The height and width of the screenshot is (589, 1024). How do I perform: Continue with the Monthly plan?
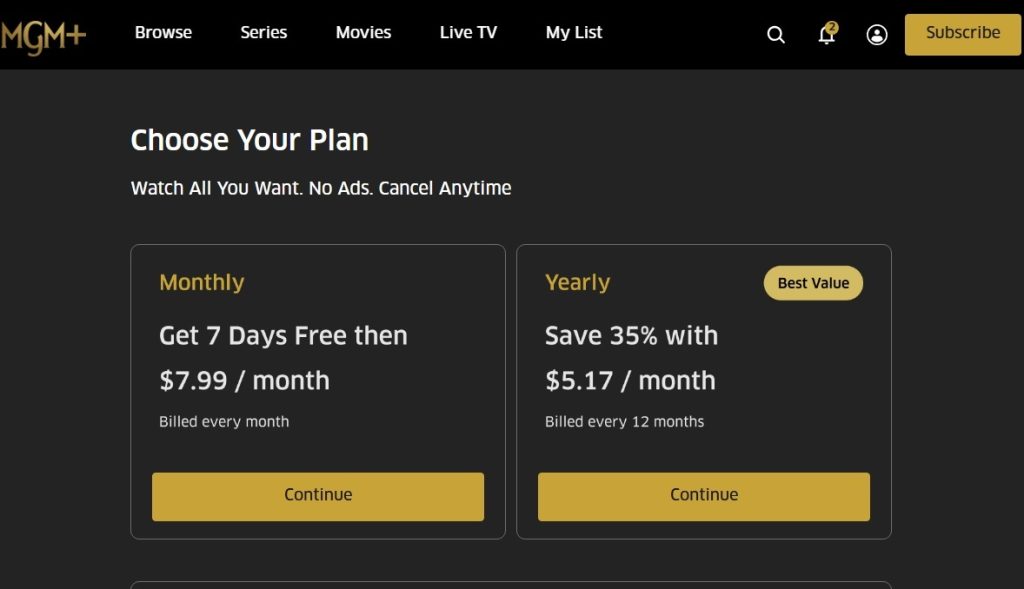317,495
